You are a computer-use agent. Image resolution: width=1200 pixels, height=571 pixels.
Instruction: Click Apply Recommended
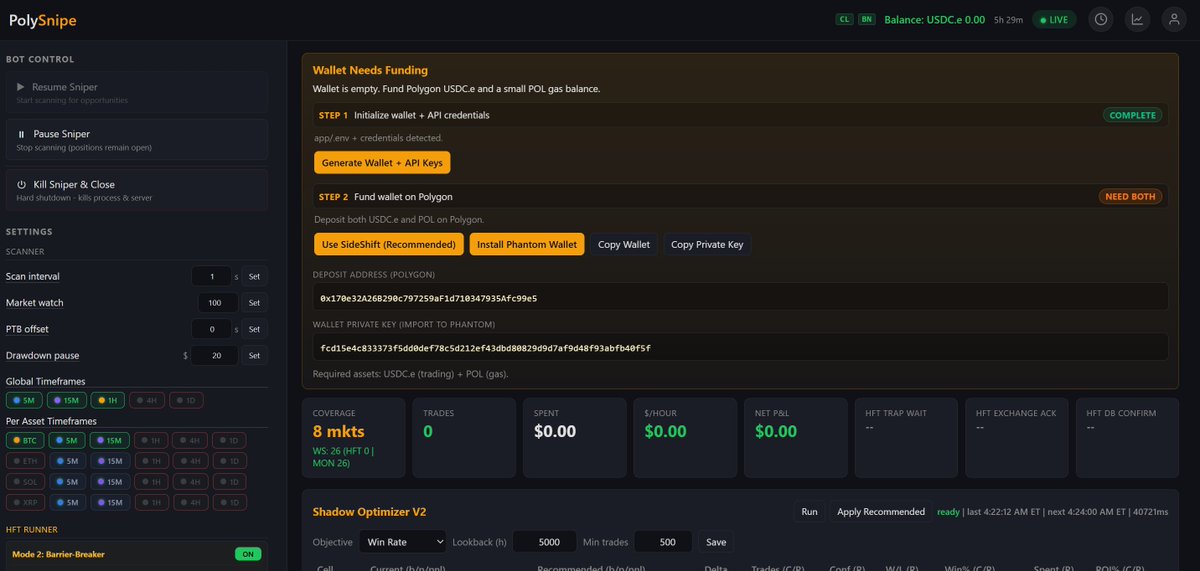[880, 512]
